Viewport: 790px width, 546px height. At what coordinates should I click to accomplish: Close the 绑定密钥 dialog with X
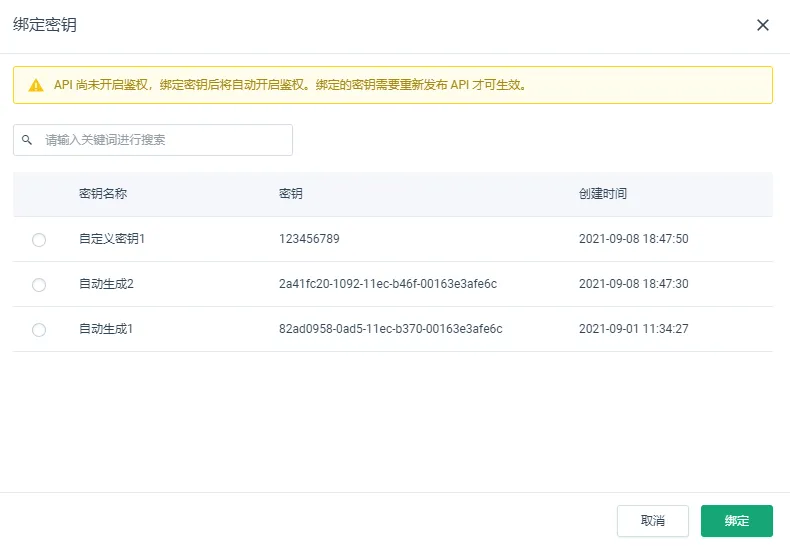pyautogui.click(x=762, y=25)
